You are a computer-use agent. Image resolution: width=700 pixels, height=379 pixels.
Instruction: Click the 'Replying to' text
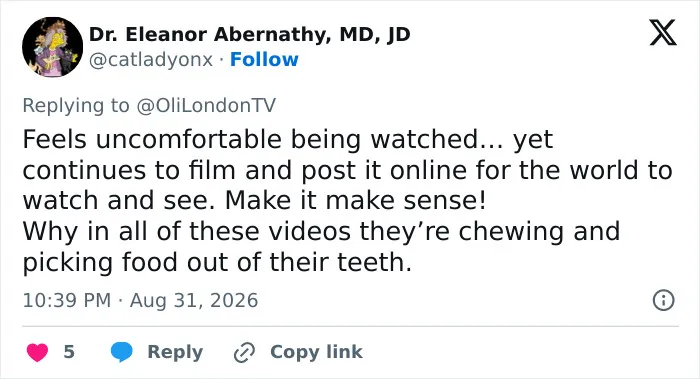tap(76, 105)
